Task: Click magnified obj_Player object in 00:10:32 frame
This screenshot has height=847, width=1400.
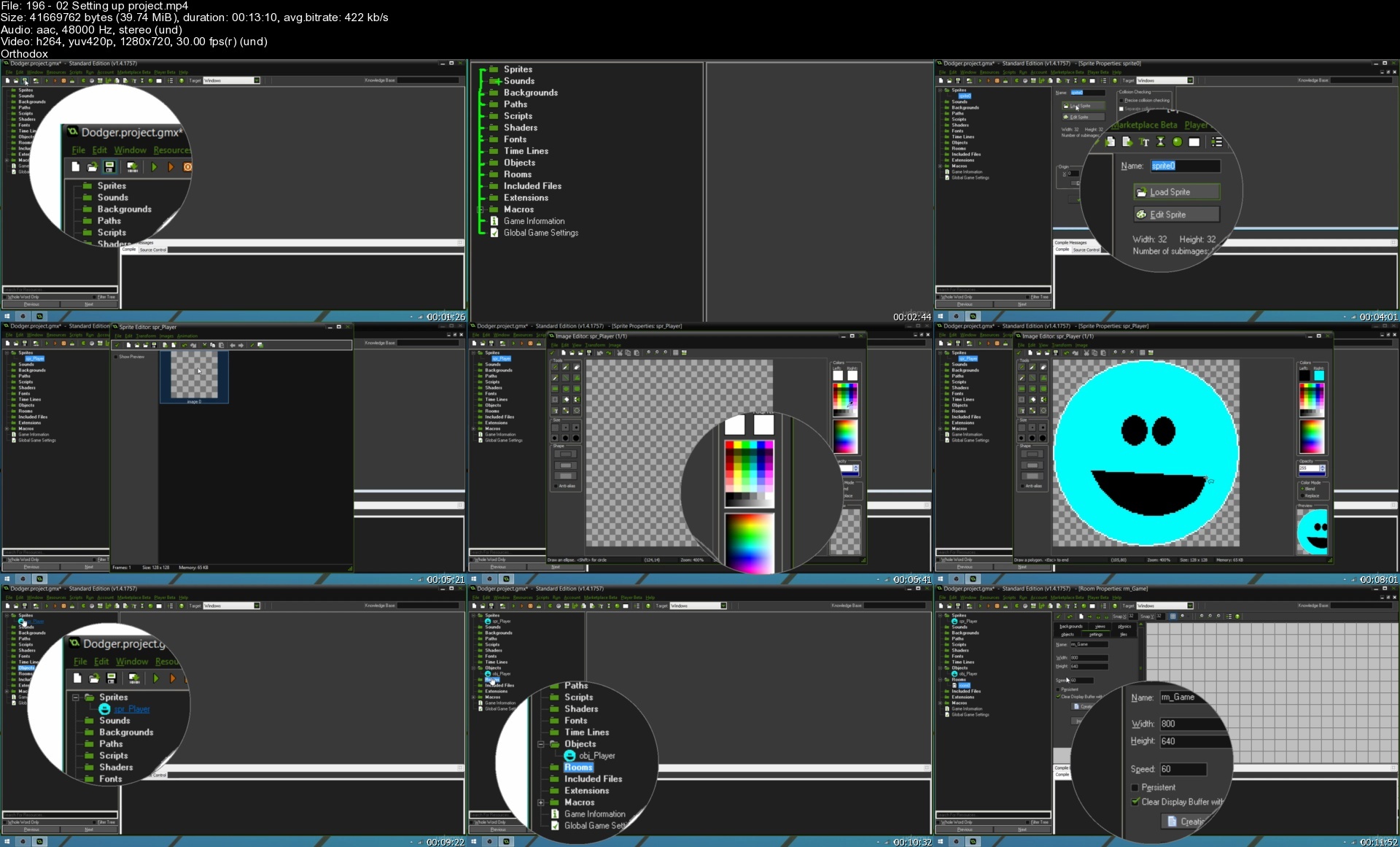Action: [x=590, y=756]
